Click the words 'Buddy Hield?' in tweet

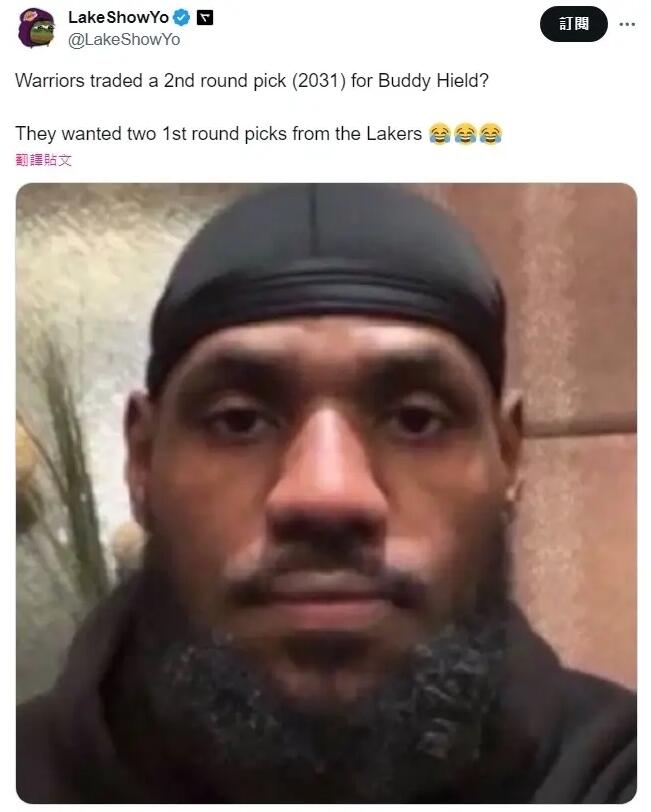click(x=433, y=81)
